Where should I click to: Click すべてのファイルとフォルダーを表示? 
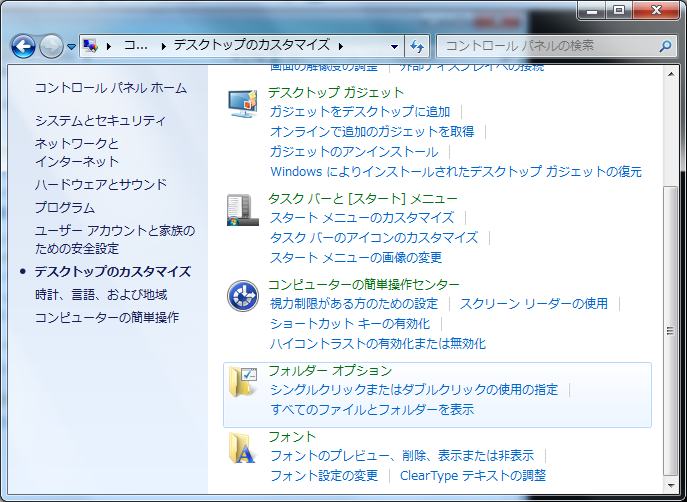click(x=372, y=410)
